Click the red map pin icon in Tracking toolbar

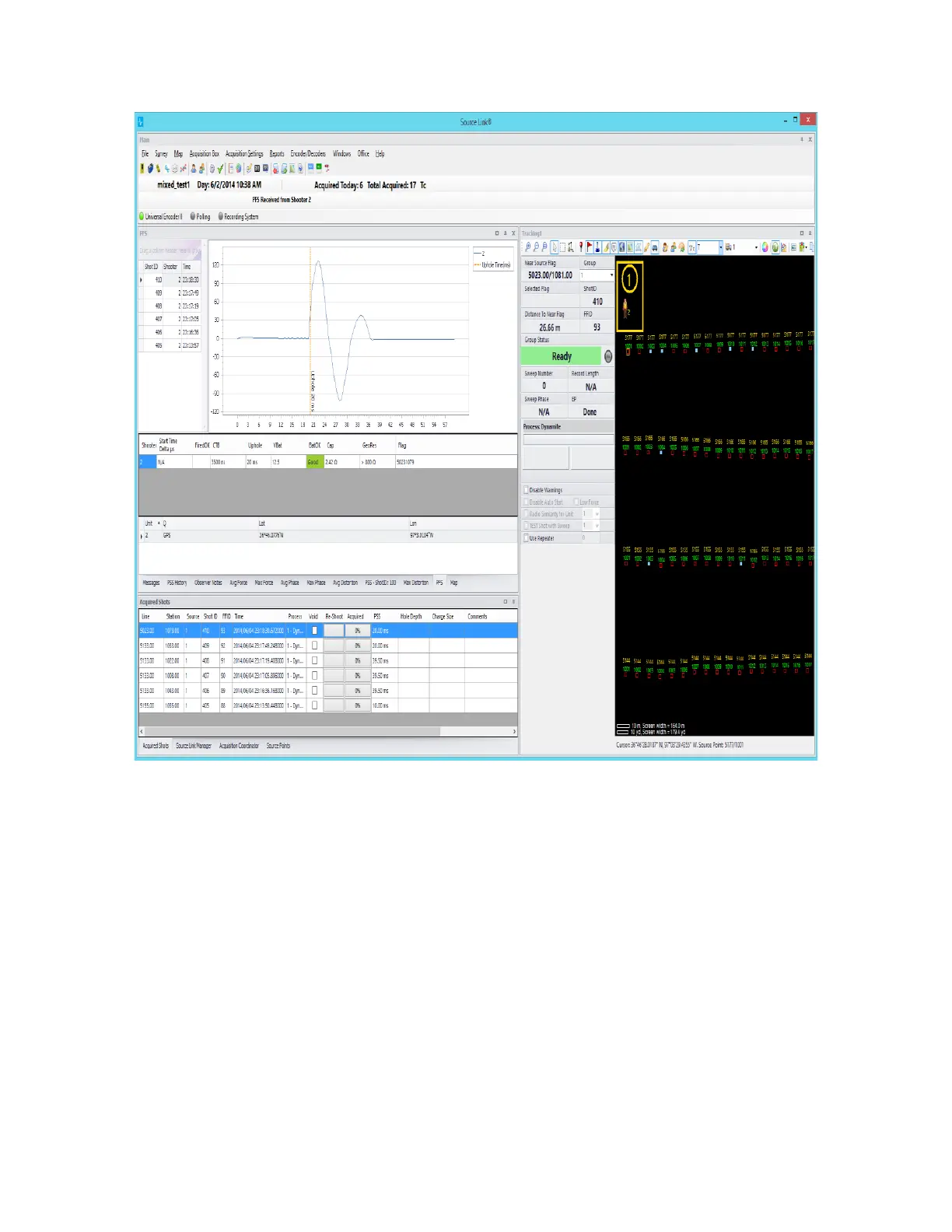[x=581, y=247]
